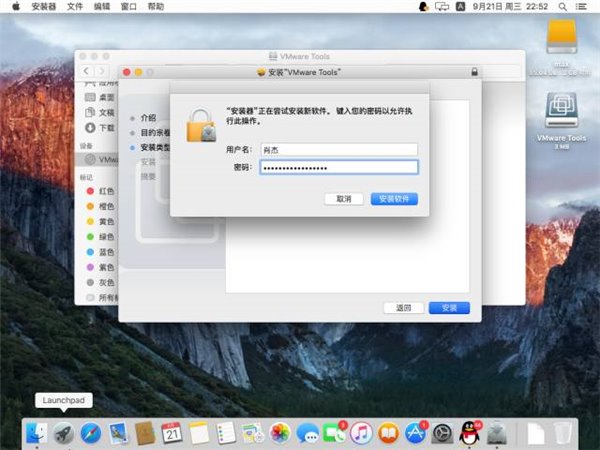This screenshot has width=600, height=450.
Task: Open Trash in the Dock
Action: 564,433
